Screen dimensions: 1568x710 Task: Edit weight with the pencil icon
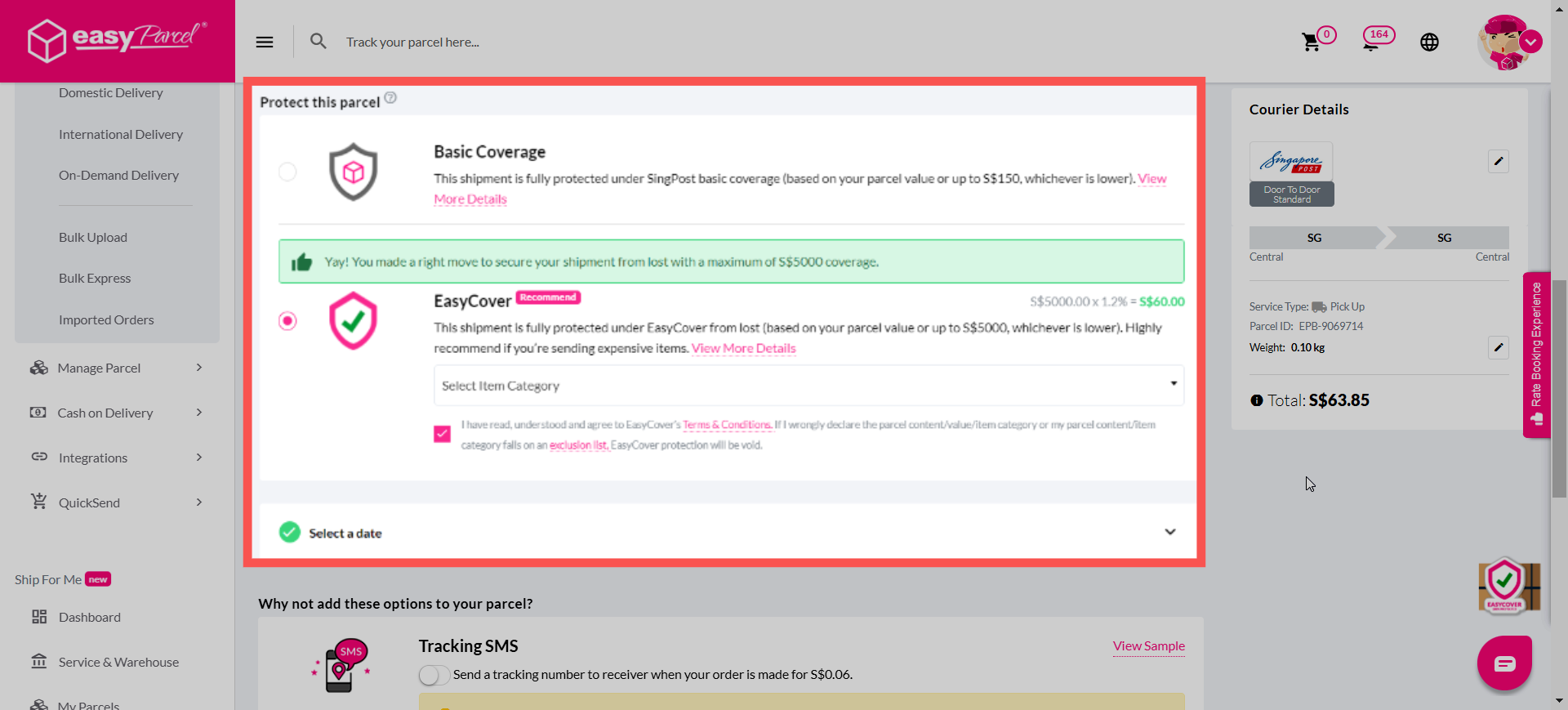pos(1498,347)
